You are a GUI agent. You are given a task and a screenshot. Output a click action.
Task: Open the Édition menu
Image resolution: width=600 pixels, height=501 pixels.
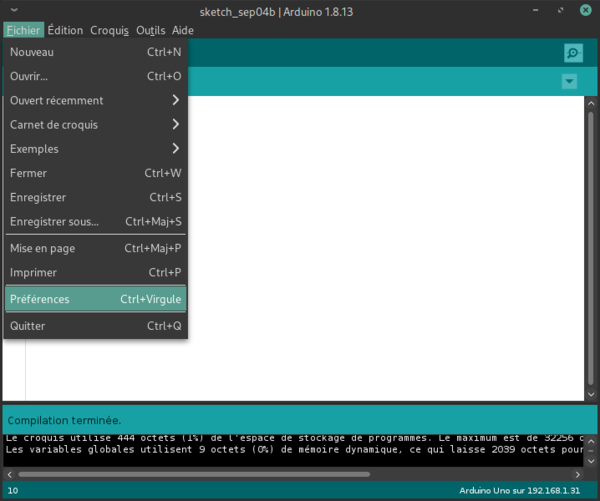[x=65, y=30]
